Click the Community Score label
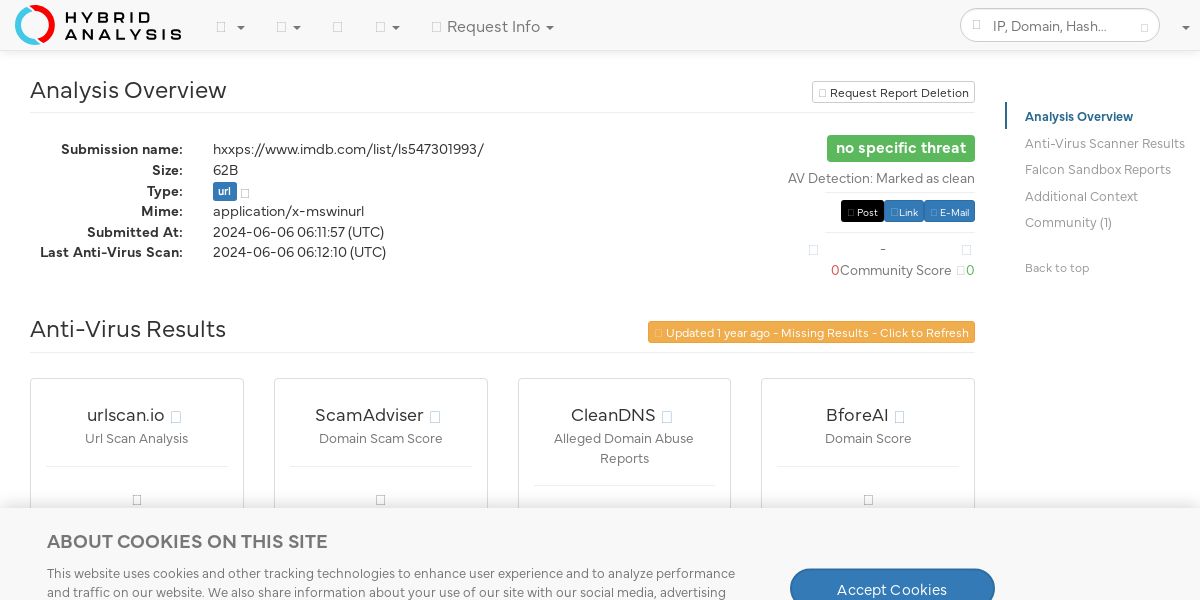1200x600 pixels. (896, 271)
